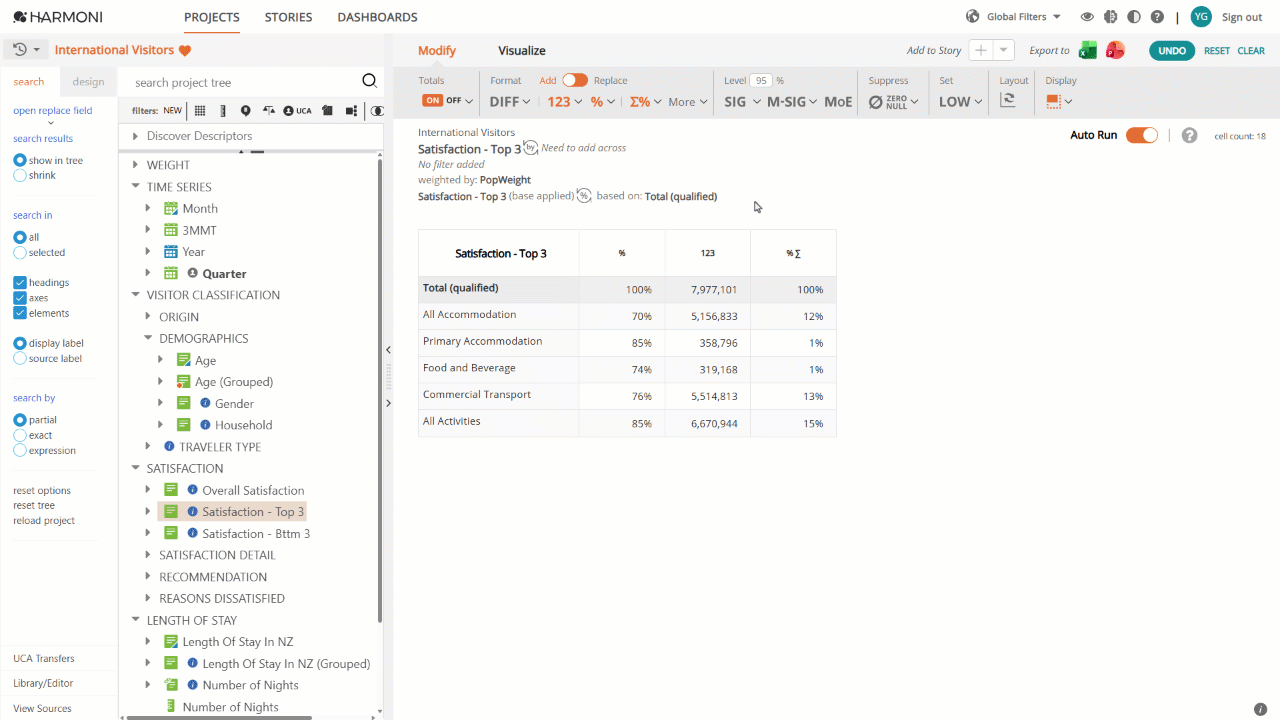Export the table to Excel
Image resolution: width=1280 pixels, height=720 pixels.
1087,50
